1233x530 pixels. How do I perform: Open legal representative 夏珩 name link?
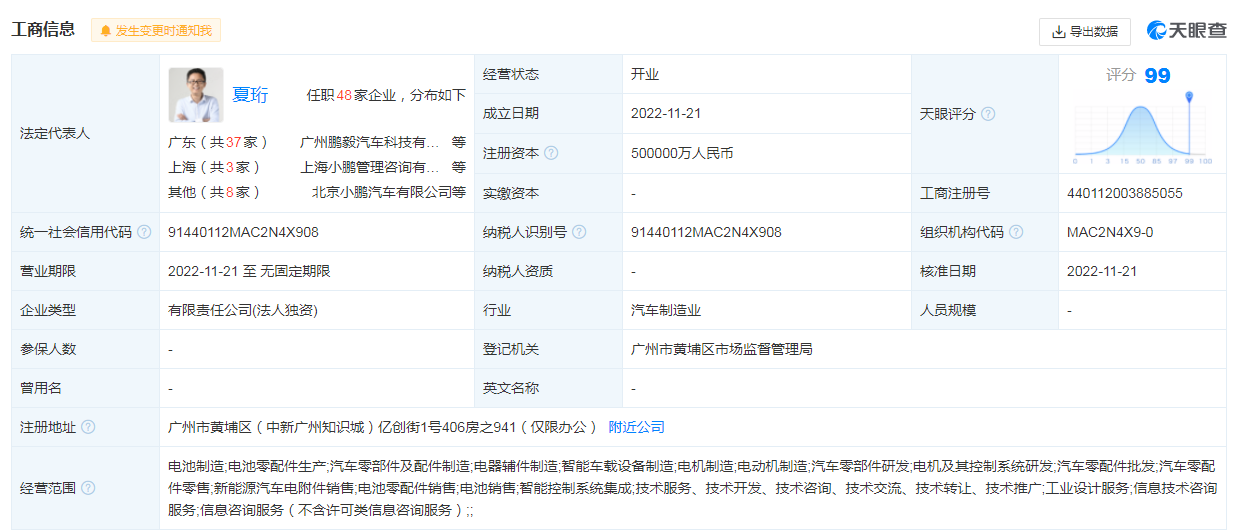250,95
